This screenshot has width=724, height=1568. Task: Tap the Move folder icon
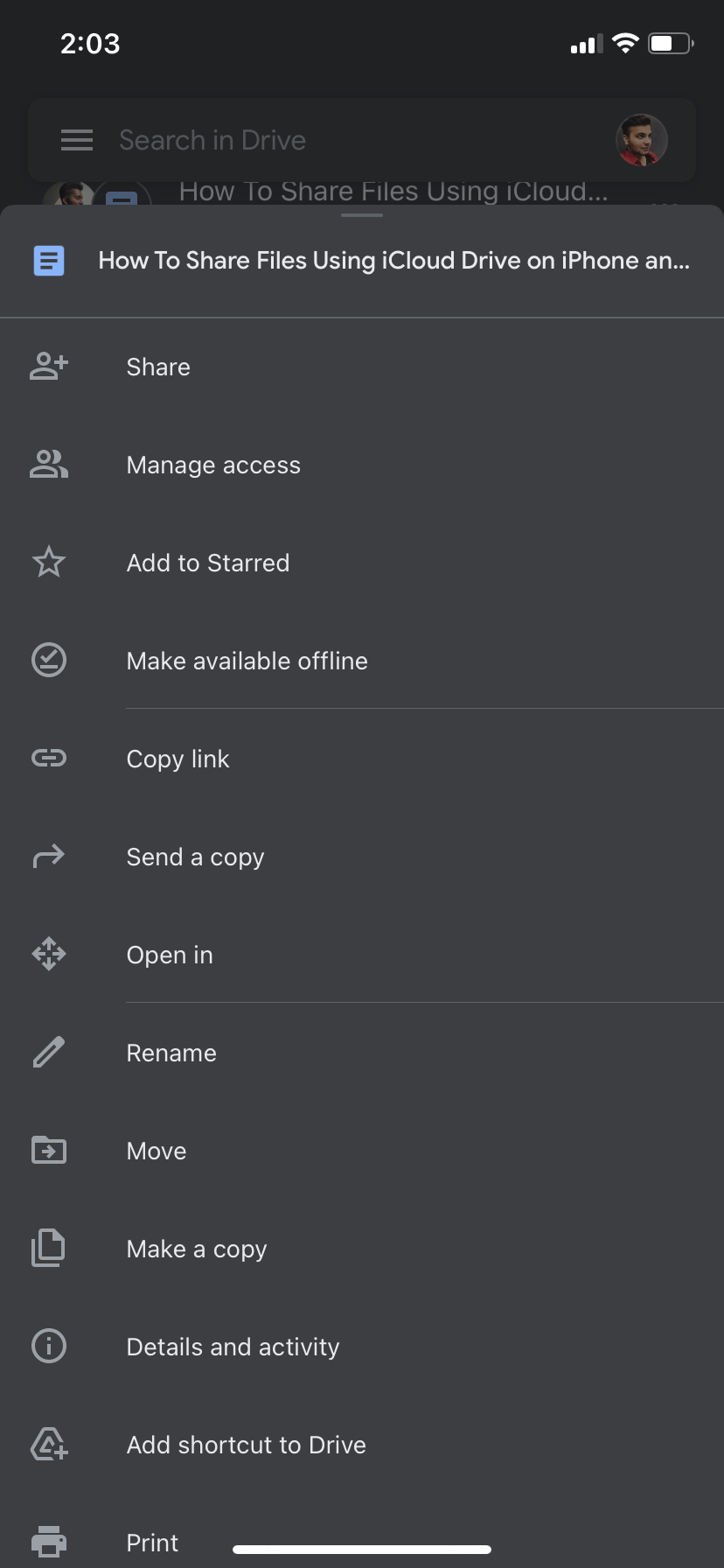tap(49, 1150)
